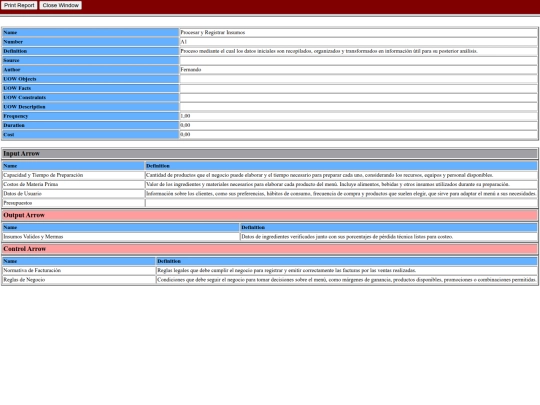Click 'Capacidad y Tiempo de Preparación' input name
Image resolution: width=540 pixels, height=405 pixels.
click(43, 175)
